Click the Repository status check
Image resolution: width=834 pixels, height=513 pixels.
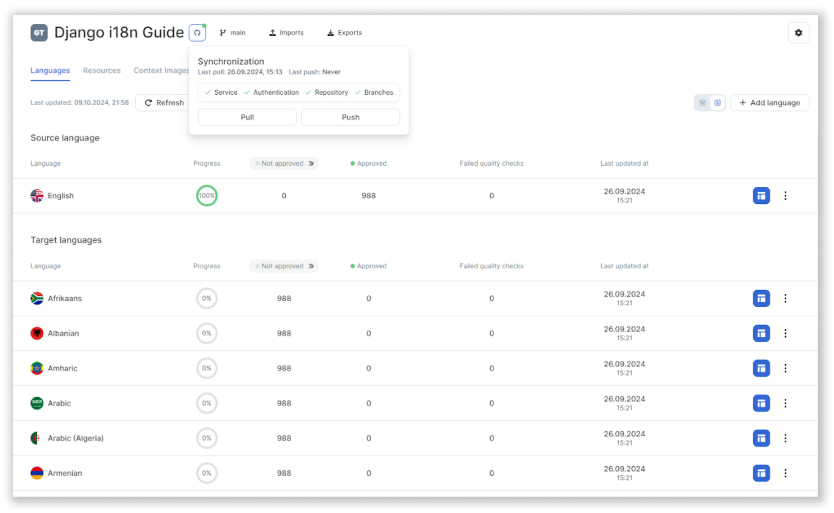327,93
